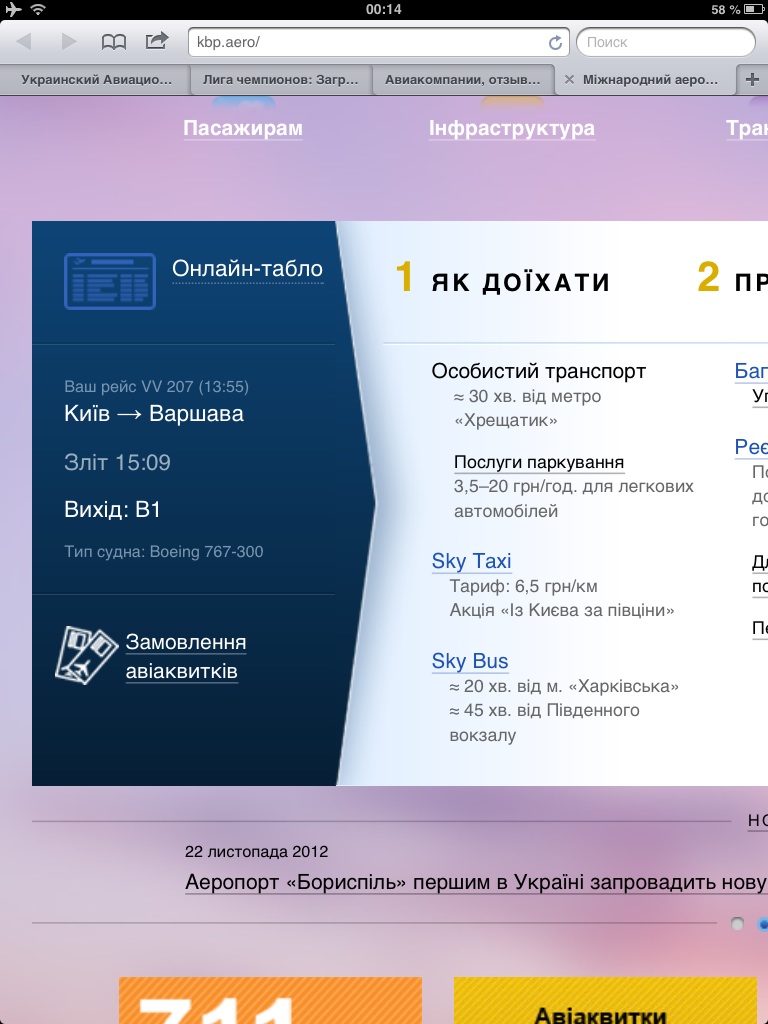Tap the share arrow icon
Screen dimensions: 768x1024
point(157,42)
